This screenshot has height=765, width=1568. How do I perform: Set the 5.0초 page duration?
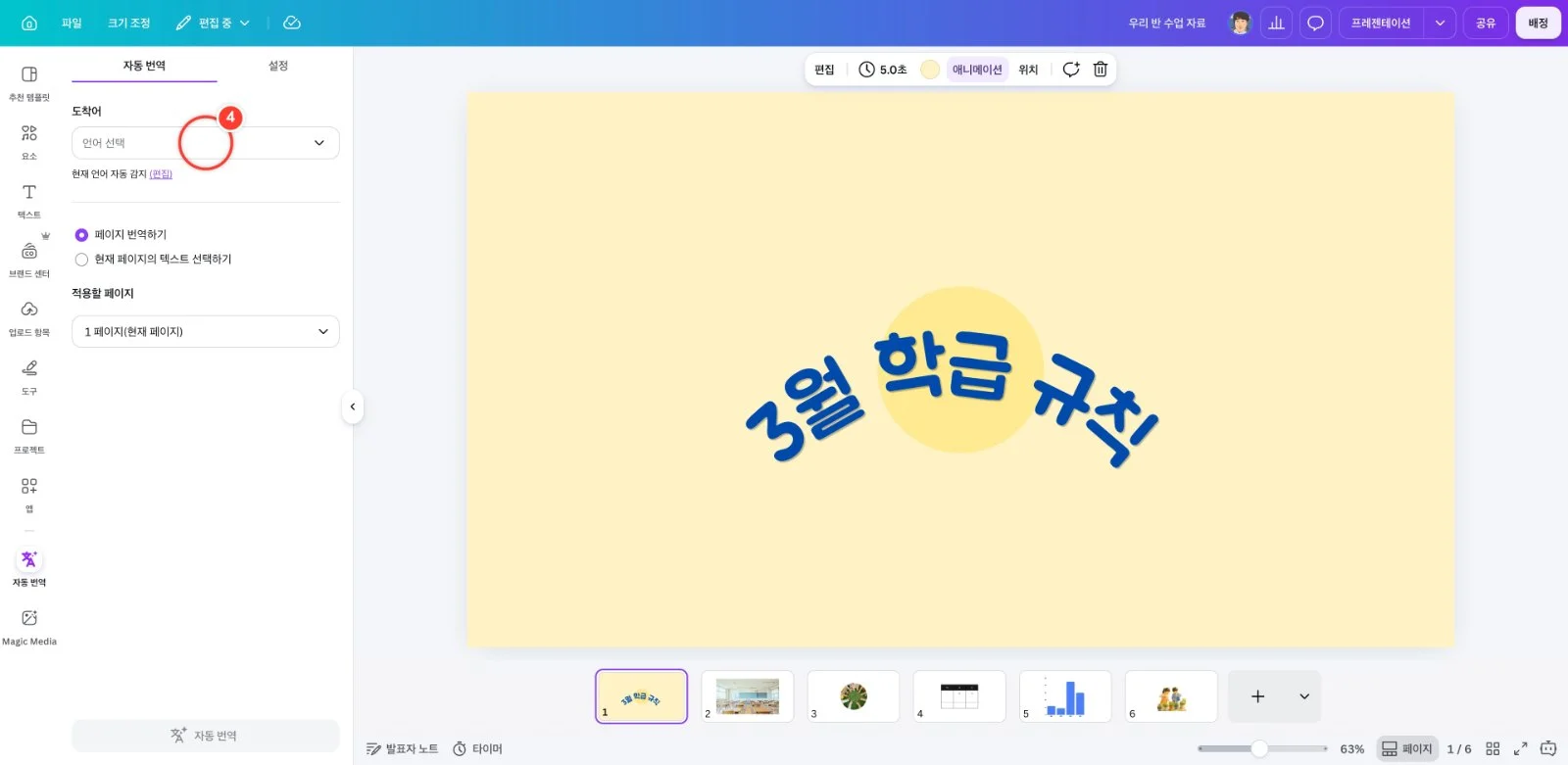[x=883, y=70]
